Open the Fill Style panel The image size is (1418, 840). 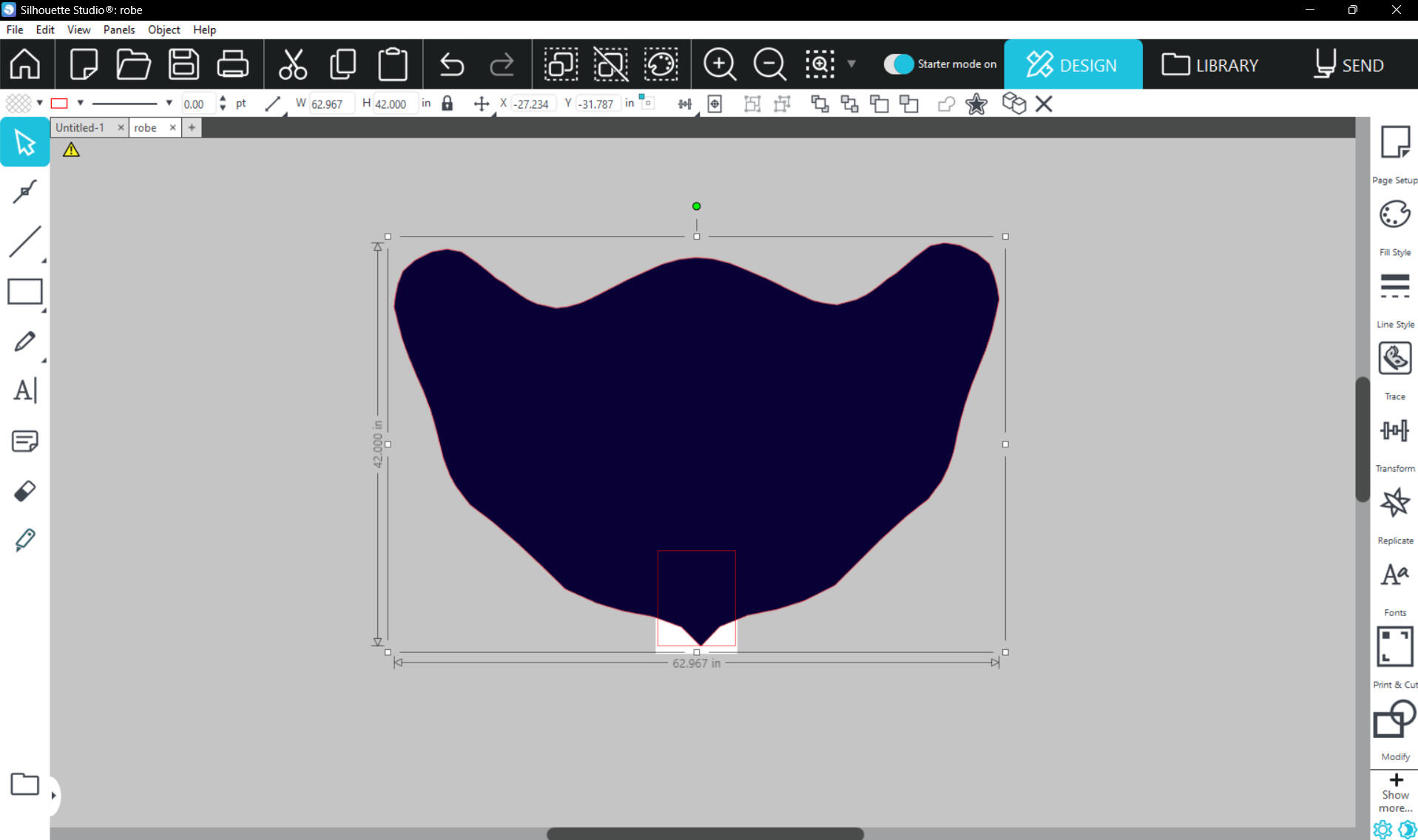(1394, 215)
